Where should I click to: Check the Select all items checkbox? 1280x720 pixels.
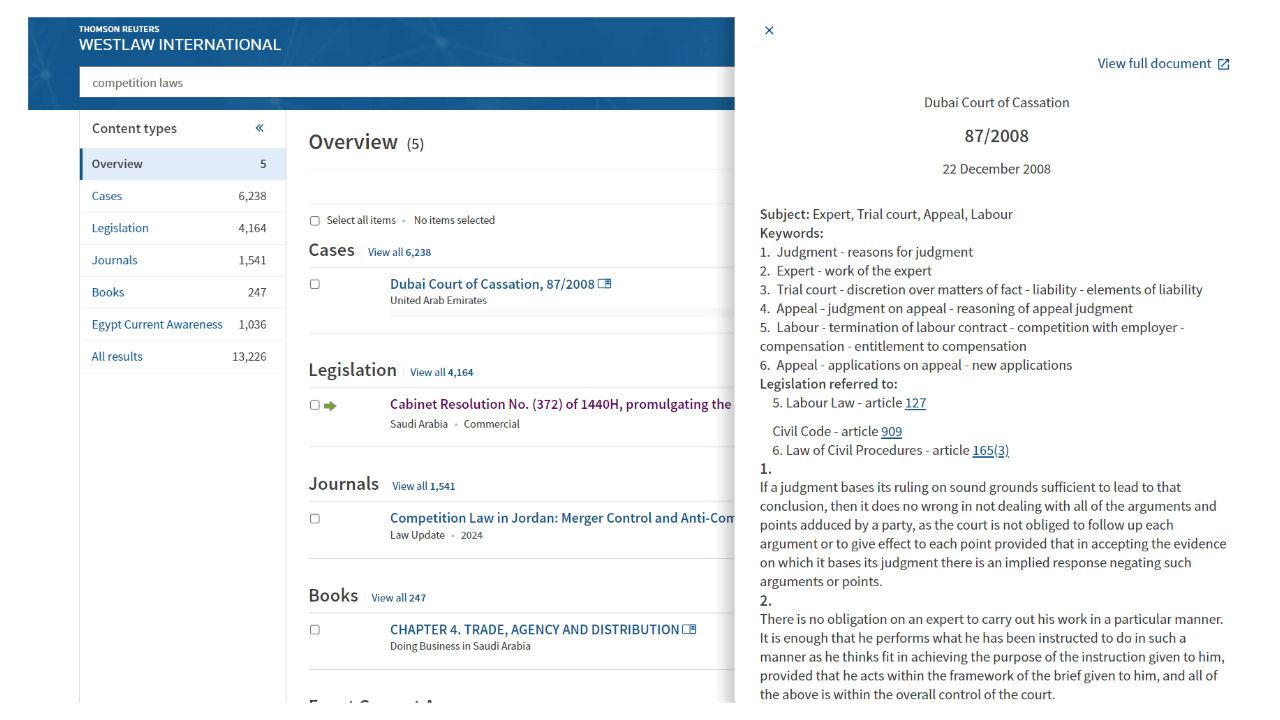coord(315,221)
